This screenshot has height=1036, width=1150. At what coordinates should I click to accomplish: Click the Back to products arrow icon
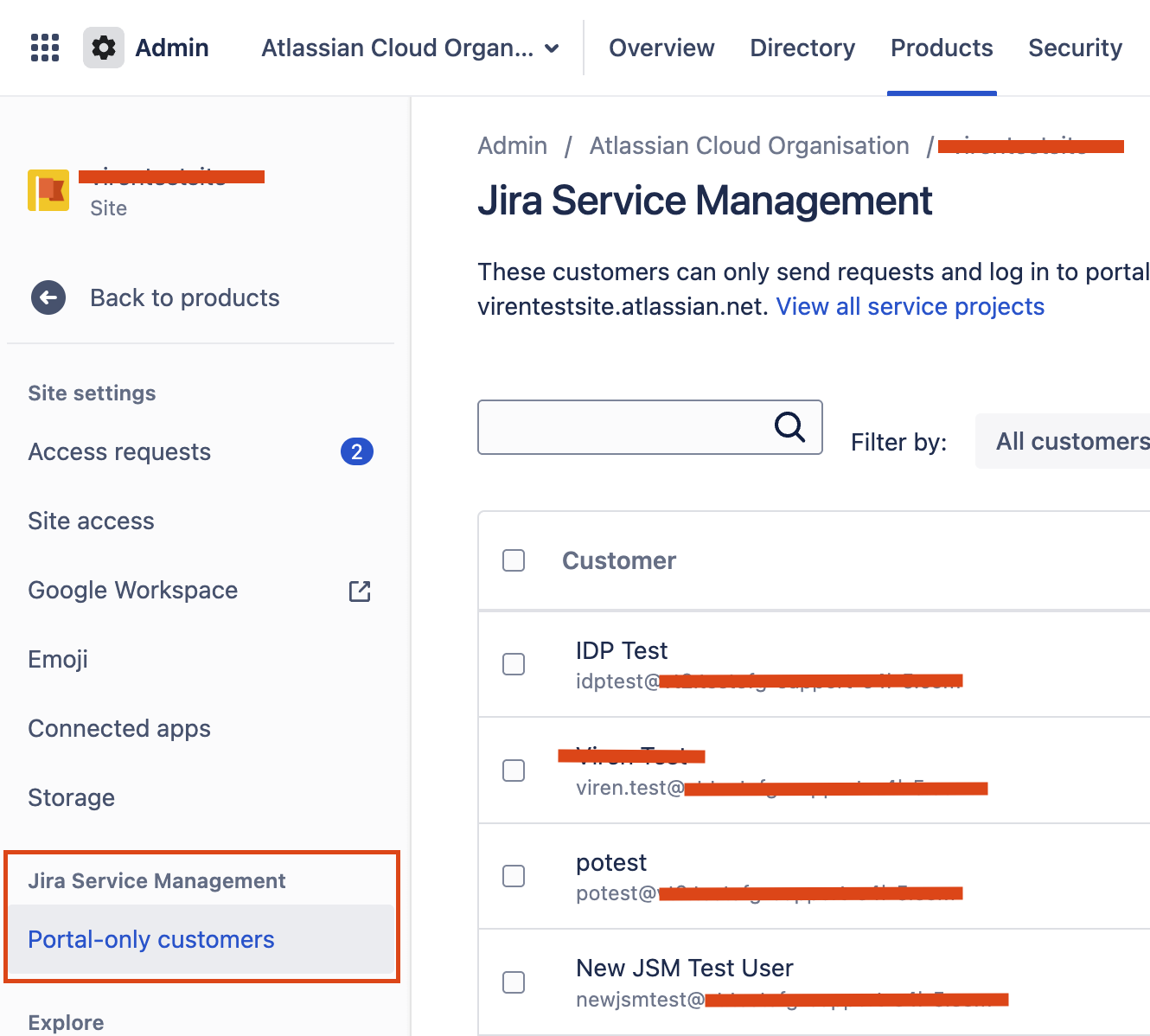48,297
